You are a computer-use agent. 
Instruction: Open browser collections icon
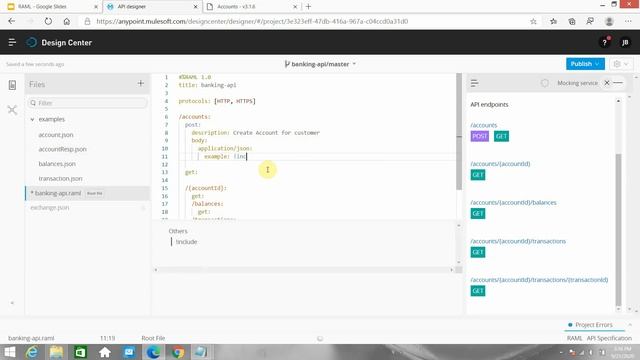pyautogui.click(x=572, y=21)
